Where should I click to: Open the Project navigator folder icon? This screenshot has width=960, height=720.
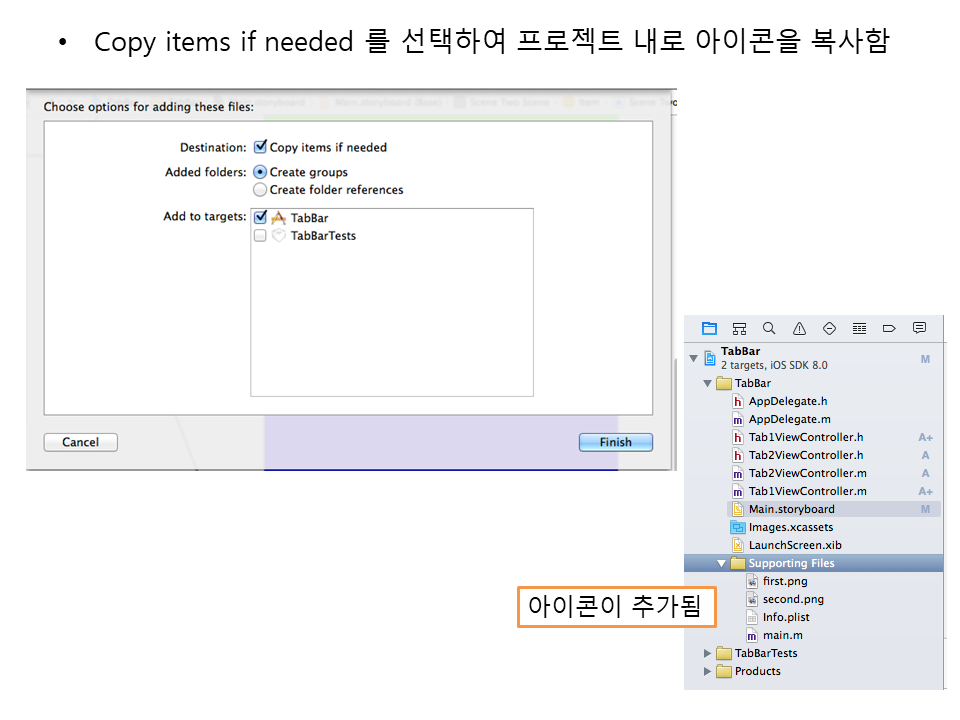709,328
